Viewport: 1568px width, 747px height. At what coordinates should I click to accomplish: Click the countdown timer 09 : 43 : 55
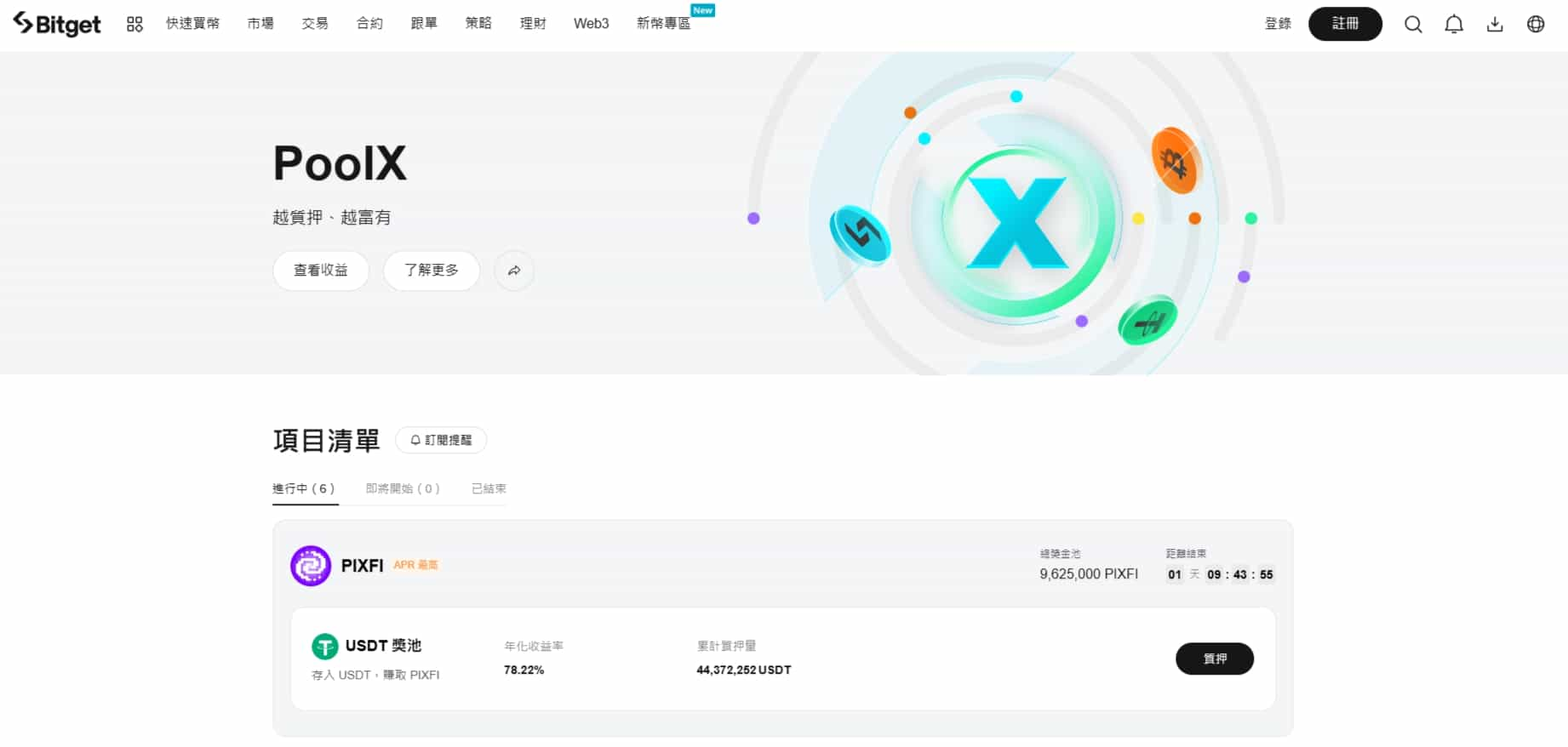click(x=1239, y=575)
